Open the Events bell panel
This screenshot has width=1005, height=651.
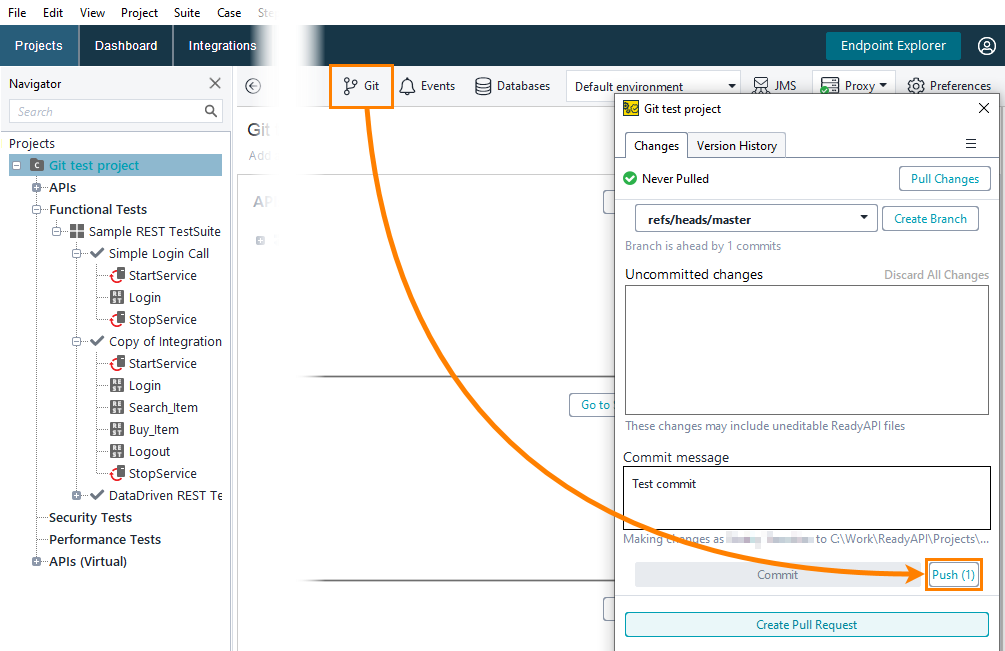pyautogui.click(x=428, y=86)
